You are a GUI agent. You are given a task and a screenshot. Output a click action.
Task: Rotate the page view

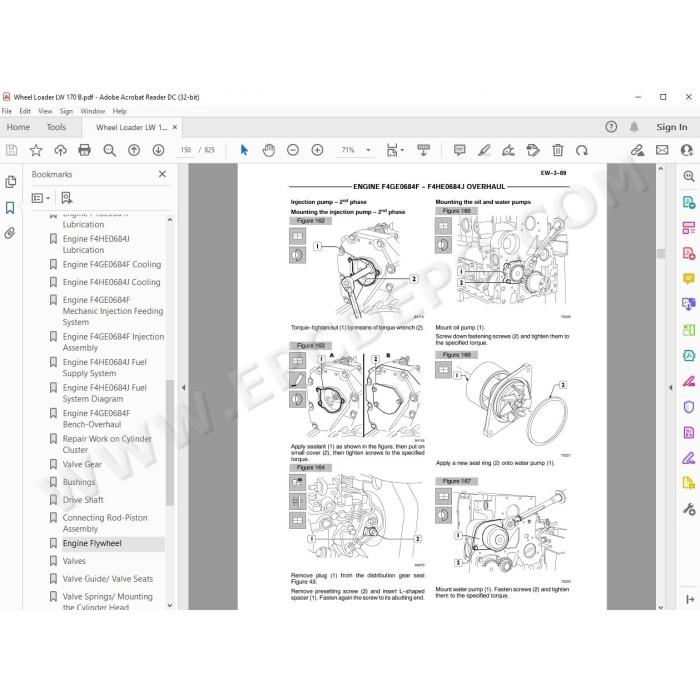point(582,150)
